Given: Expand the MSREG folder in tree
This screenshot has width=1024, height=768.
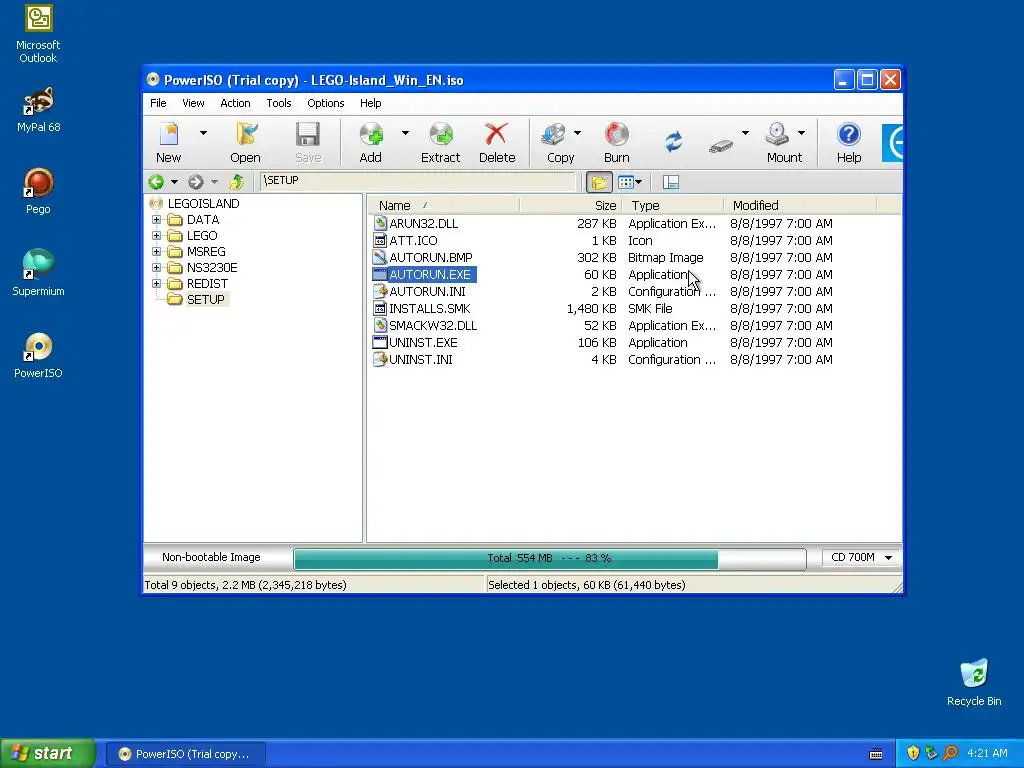Looking at the screenshot, I should (x=156, y=251).
